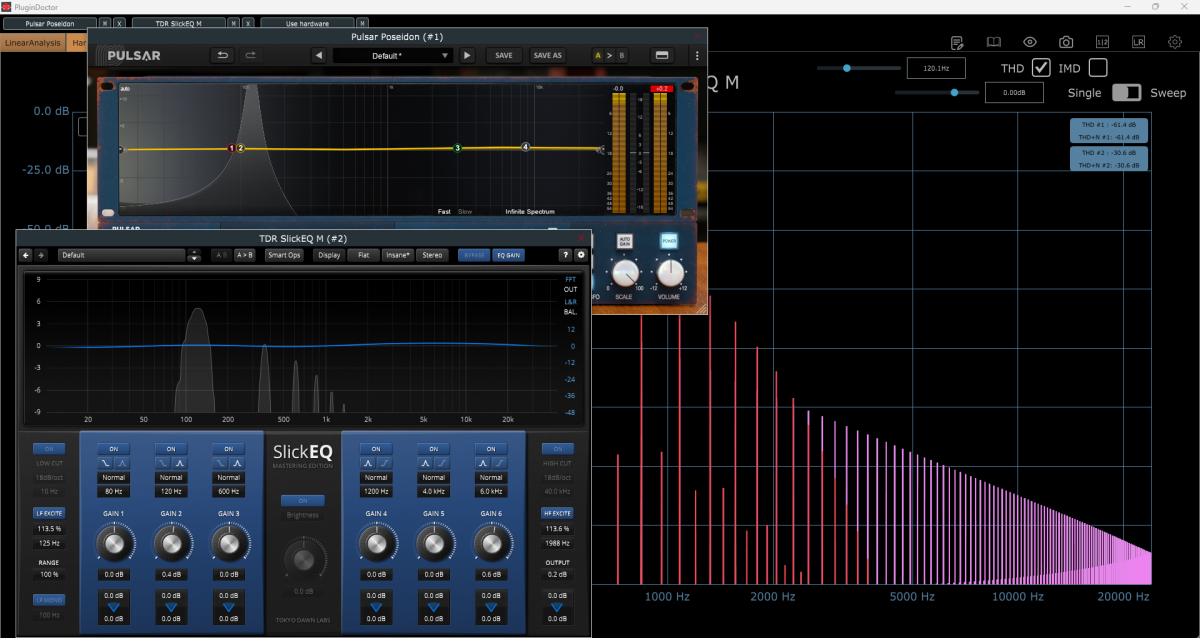This screenshot has height=638, width=1200.
Task: Take snapshot with PluginDoctor camera icon
Action: tap(1066, 42)
